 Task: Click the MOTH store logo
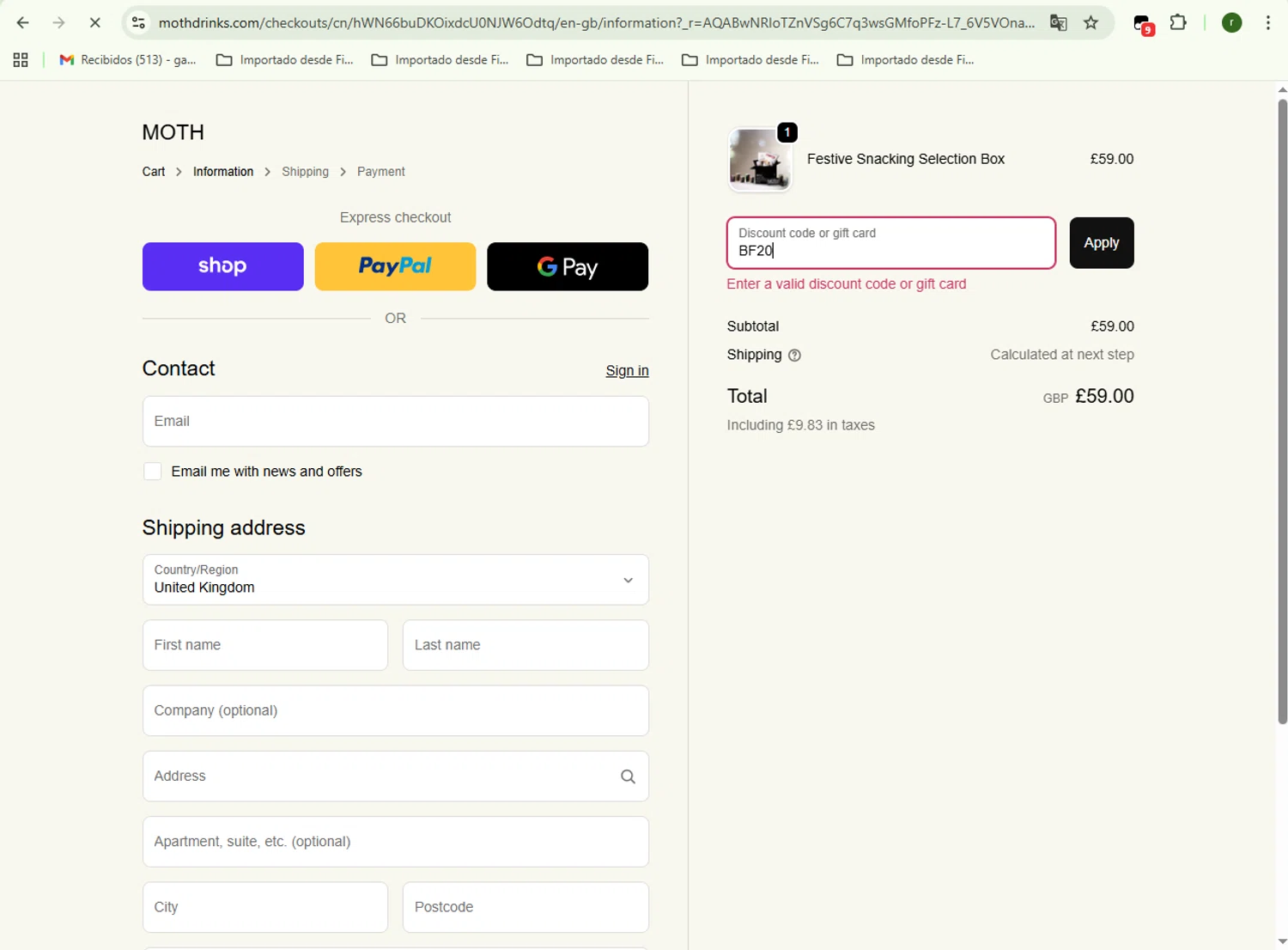coord(173,132)
